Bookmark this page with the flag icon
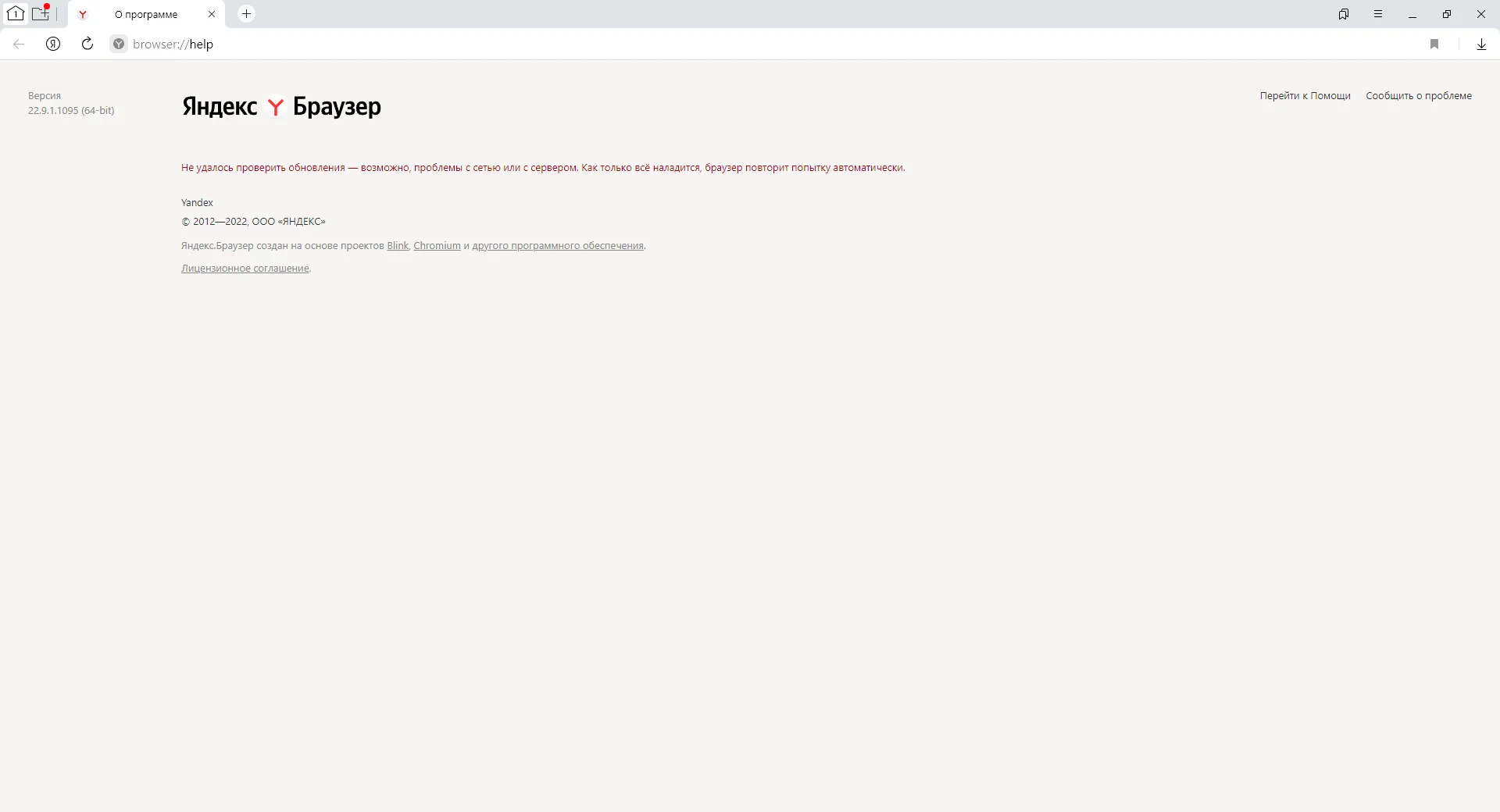 pos(1434,44)
